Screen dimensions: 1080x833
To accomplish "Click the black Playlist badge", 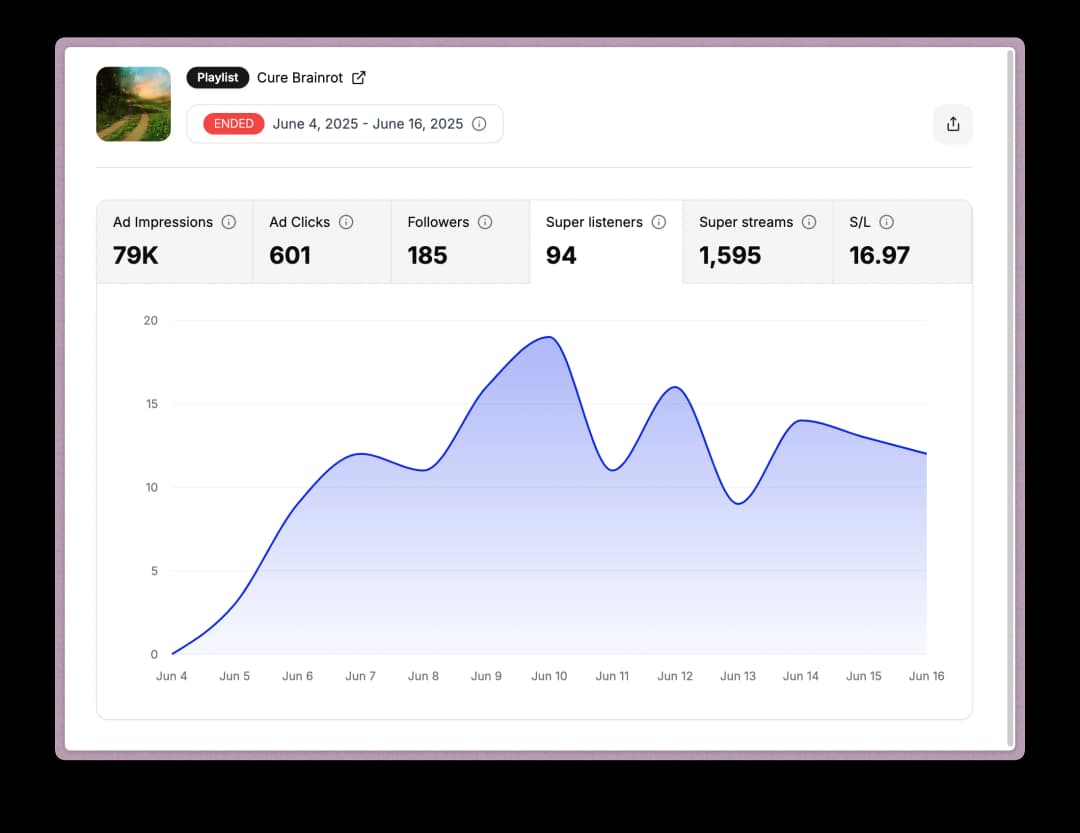I will (217, 77).
